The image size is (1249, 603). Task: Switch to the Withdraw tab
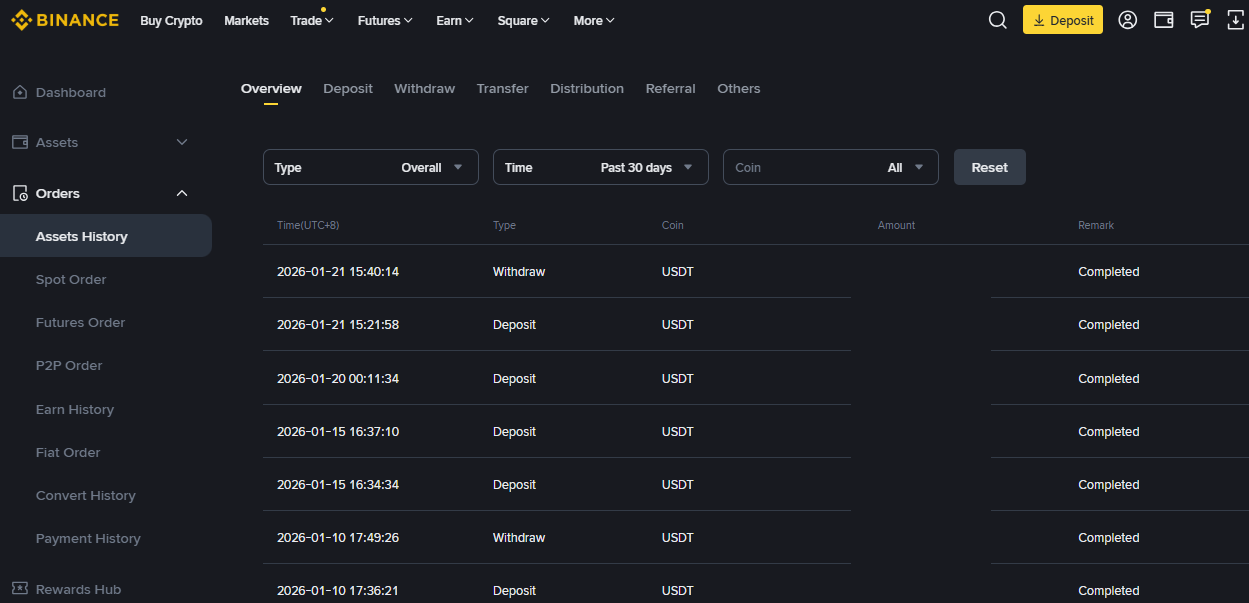tap(424, 88)
